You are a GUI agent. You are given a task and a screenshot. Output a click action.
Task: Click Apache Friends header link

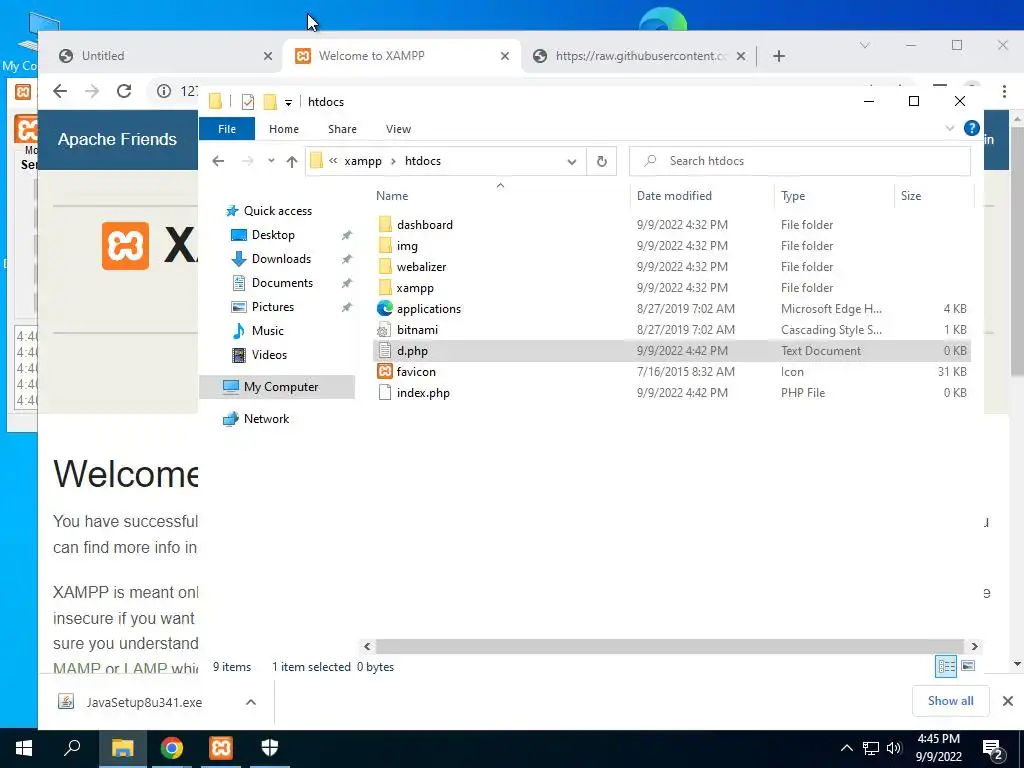click(x=117, y=139)
